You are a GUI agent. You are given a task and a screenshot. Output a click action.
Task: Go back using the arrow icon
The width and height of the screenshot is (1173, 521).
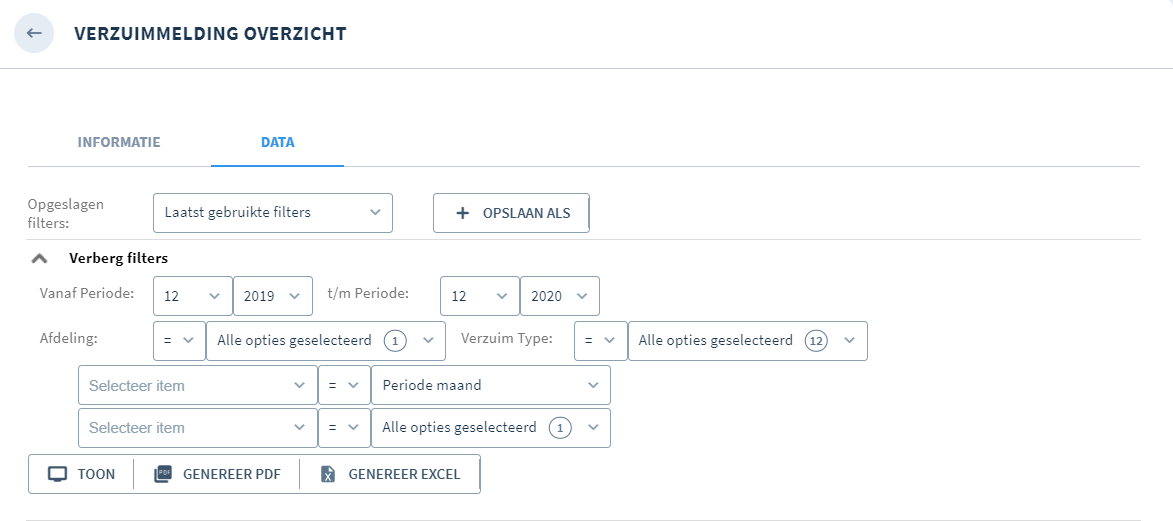(x=34, y=33)
